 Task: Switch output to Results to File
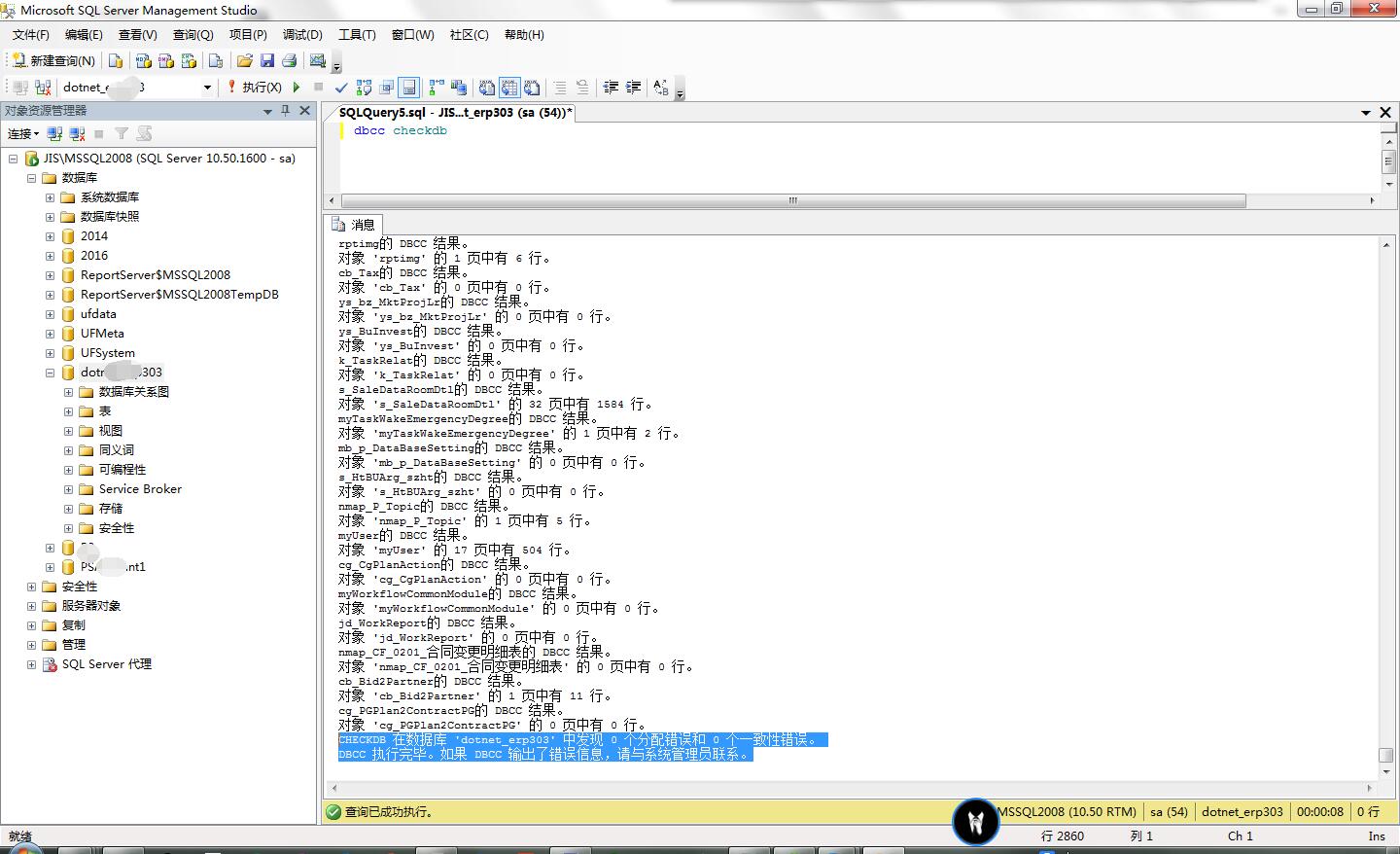tap(532, 87)
